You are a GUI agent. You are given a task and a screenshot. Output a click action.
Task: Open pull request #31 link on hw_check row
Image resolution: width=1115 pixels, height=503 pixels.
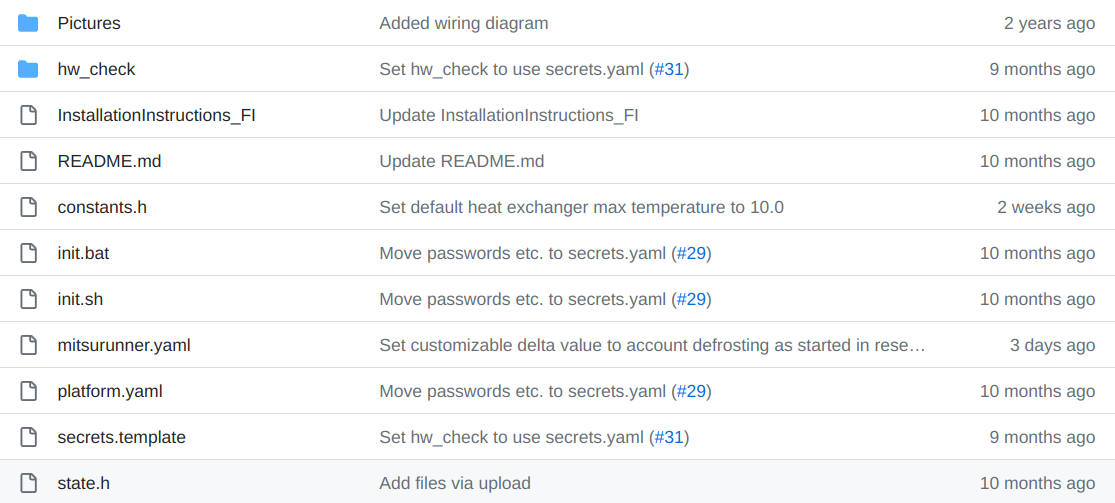click(x=669, y=69)
